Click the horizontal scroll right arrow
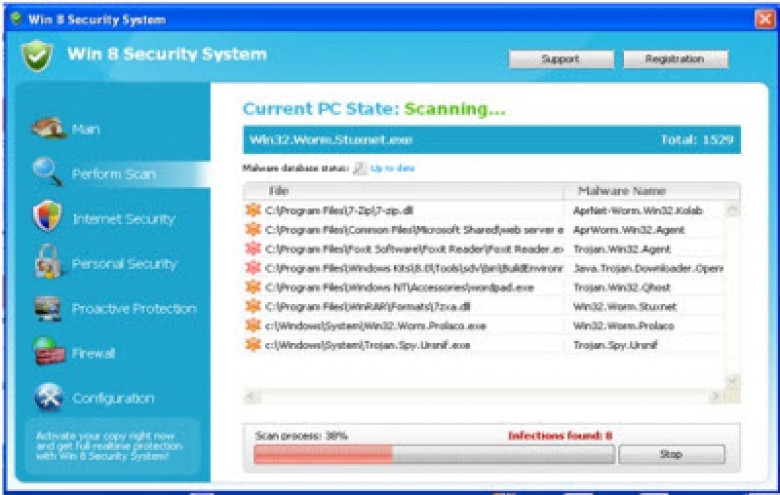This screenshot has width=780, height=495. (715, 396)
